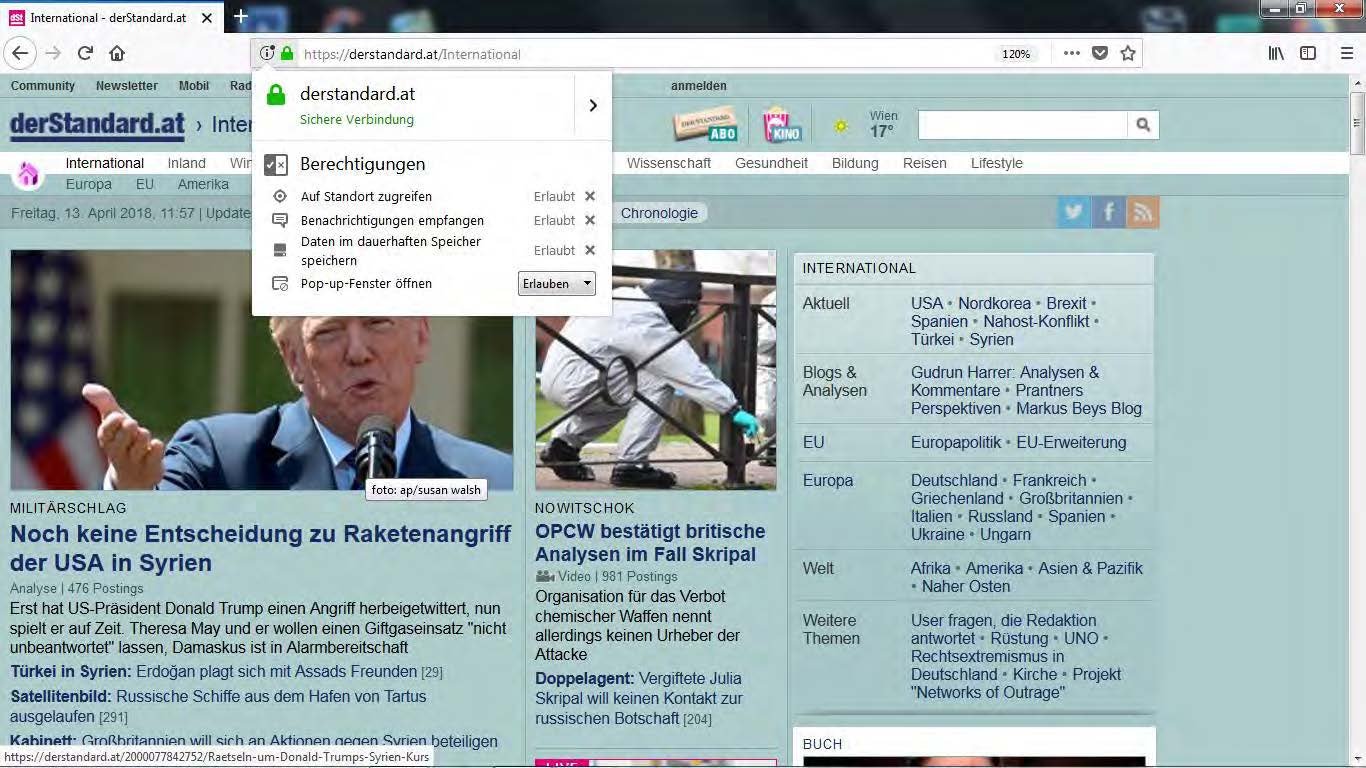Open the Firefox hamburger menu

click(1346, 54)
